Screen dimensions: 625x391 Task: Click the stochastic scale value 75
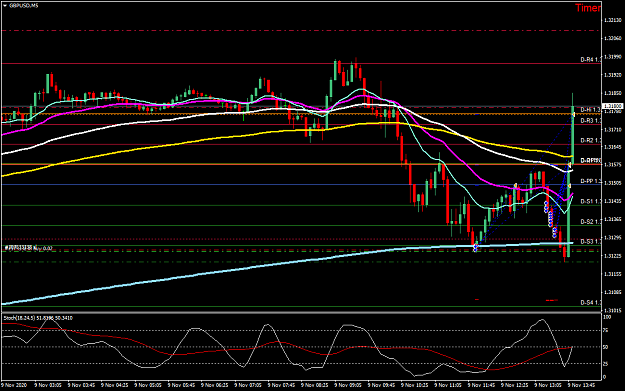(x=605, y=330)
